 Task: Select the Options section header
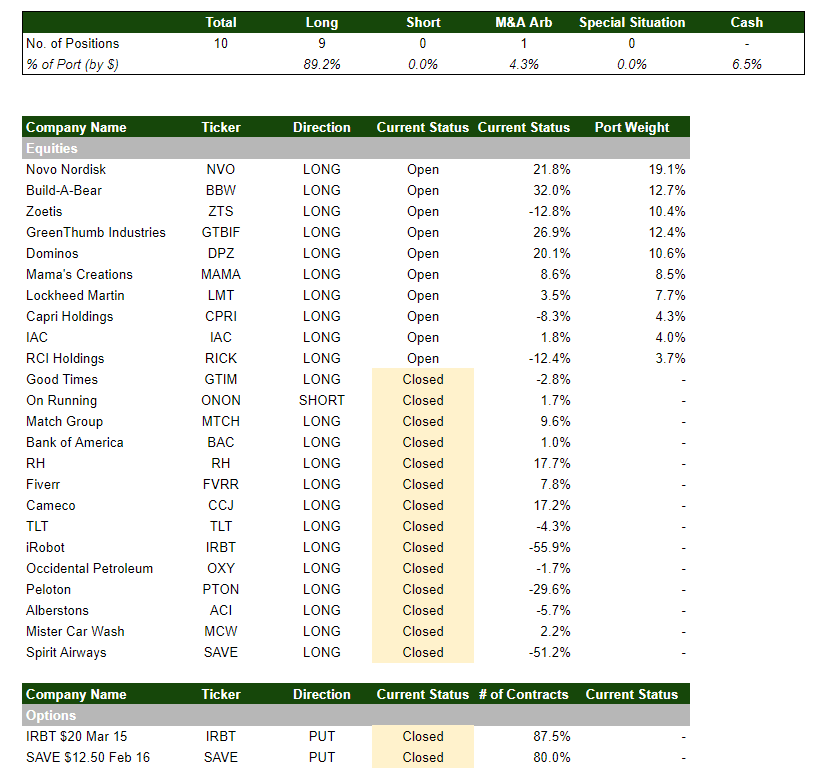[x=356, y=715]
